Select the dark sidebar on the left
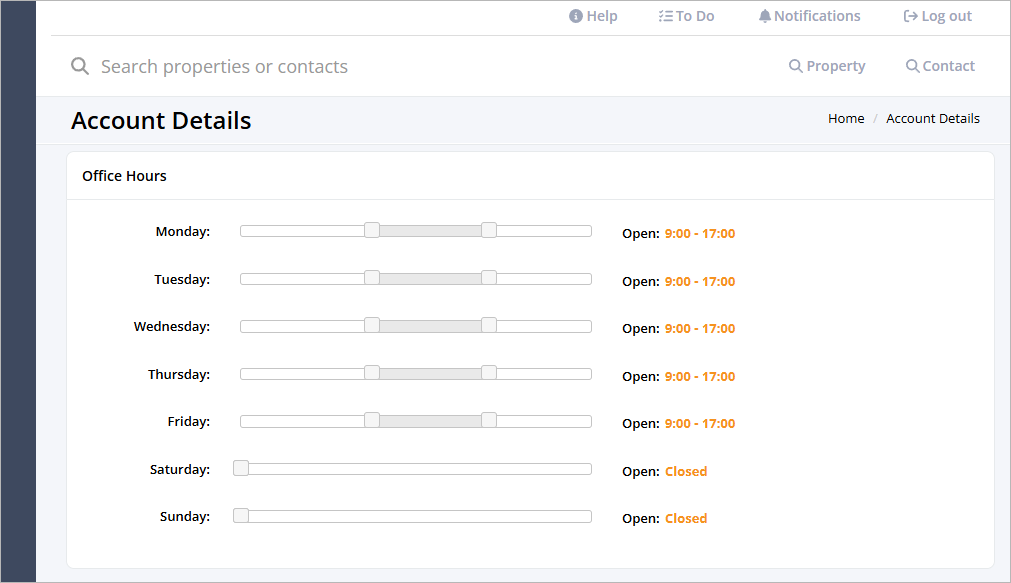Screen dimensions: 1011x583 [x=18, y=291]
